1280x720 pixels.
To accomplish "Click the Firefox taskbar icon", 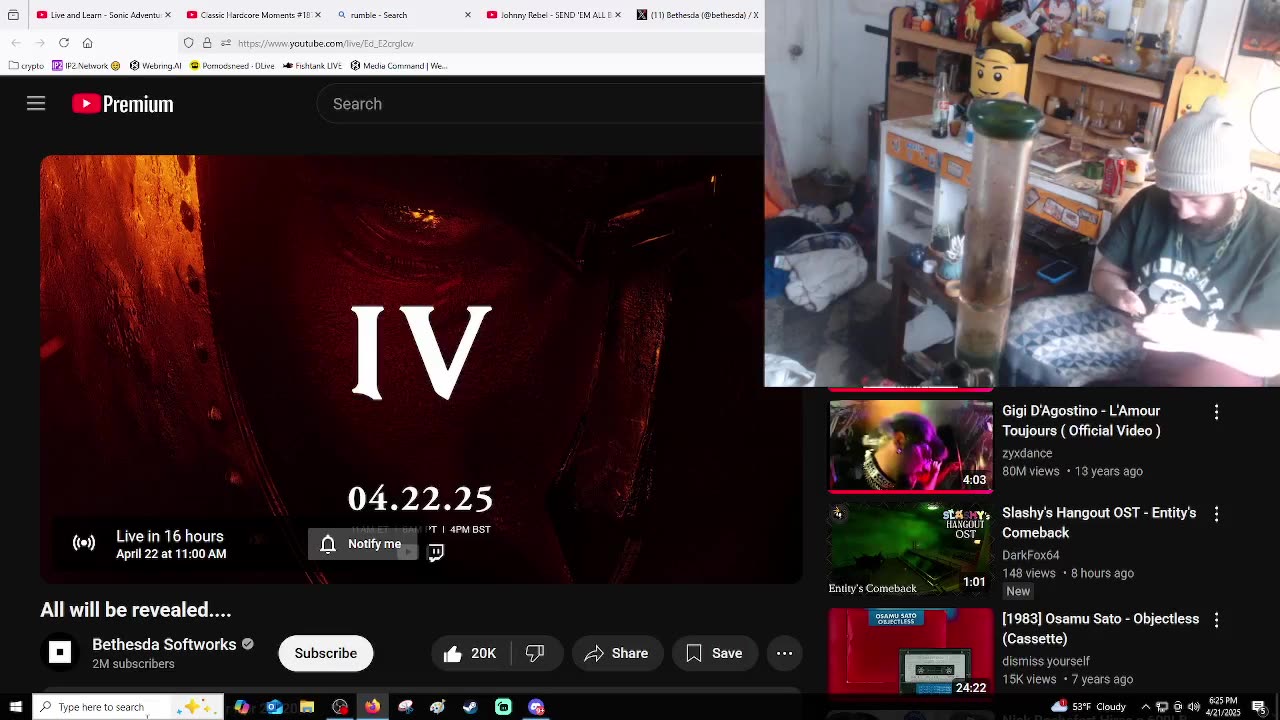I will tap(372, 707).
